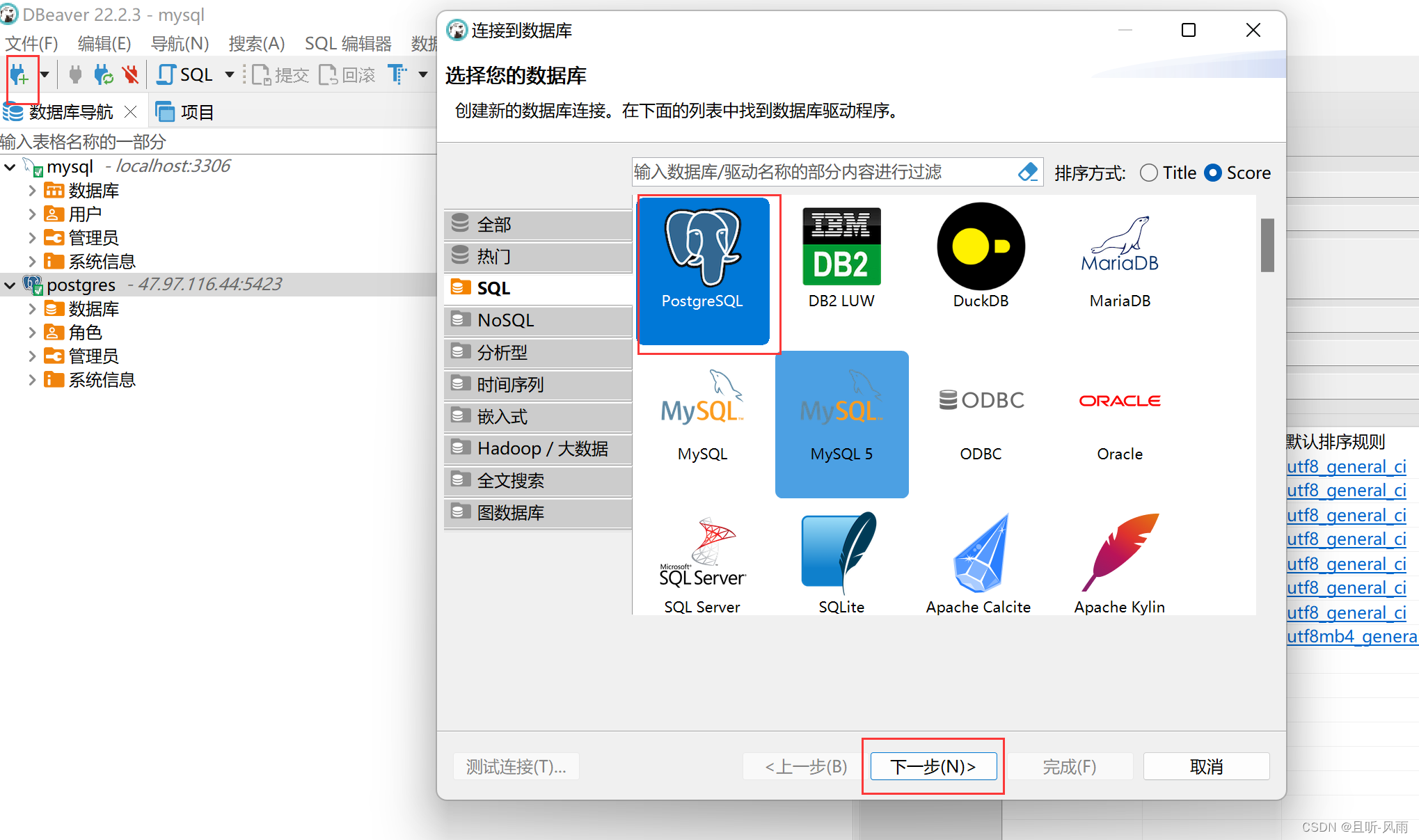Open the utf8mb4_genera collation link

(x=1351, y=635)
